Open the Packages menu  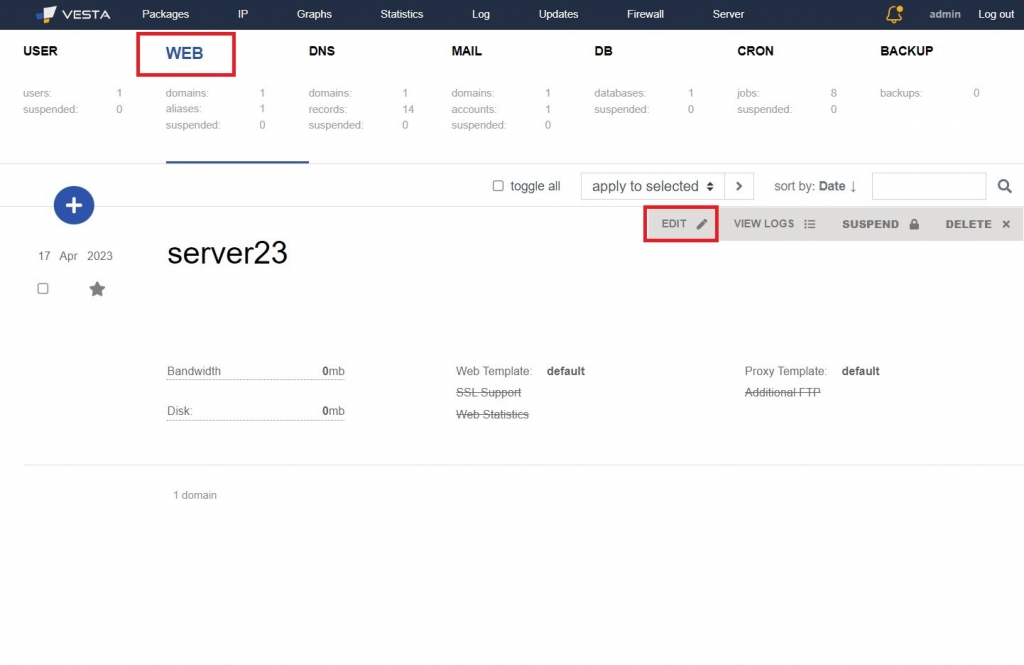(165, 14)
